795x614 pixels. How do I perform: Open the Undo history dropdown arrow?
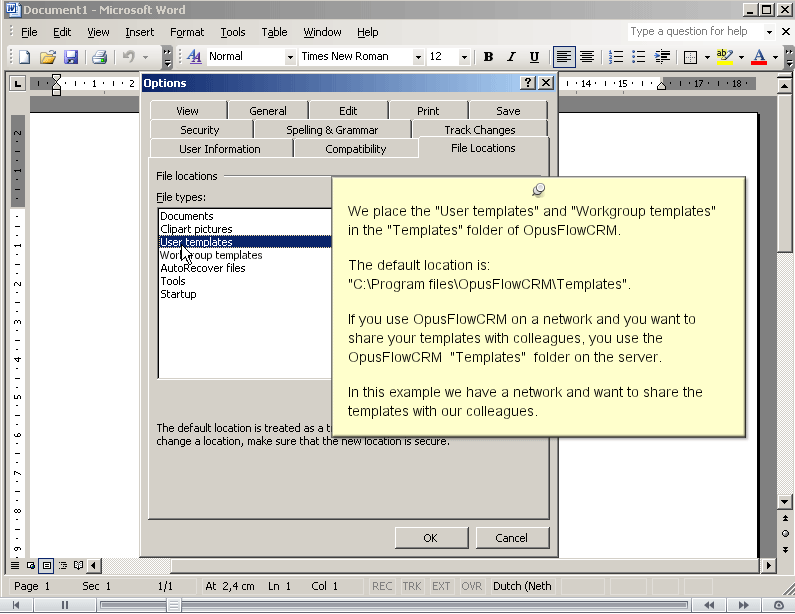(146, 57)
